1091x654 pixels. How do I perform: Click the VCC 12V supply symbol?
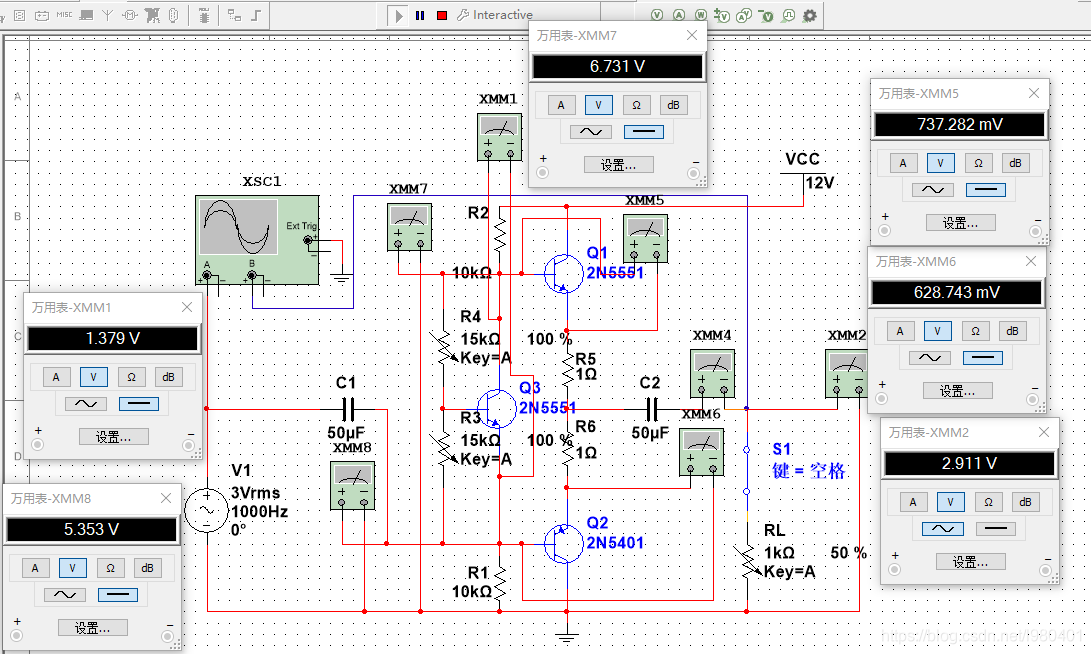804,172
